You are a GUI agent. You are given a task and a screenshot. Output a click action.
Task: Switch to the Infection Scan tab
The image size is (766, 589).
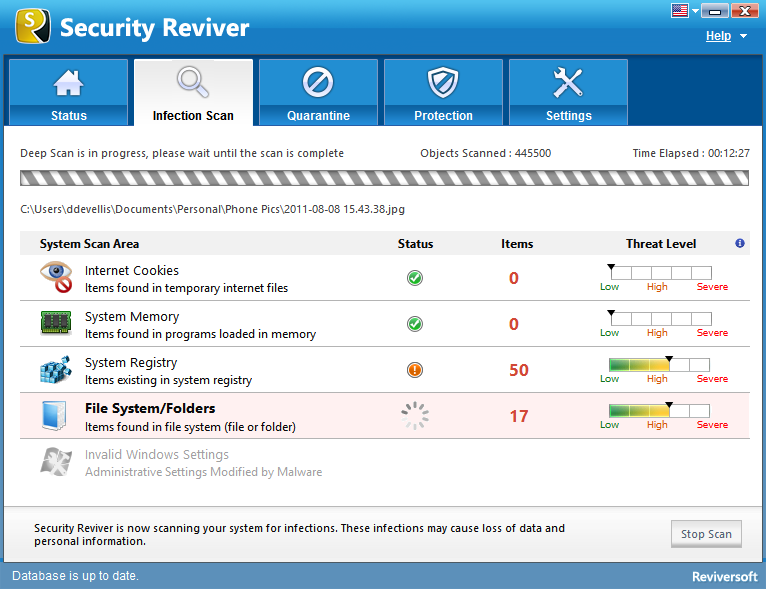coord(193,92)
